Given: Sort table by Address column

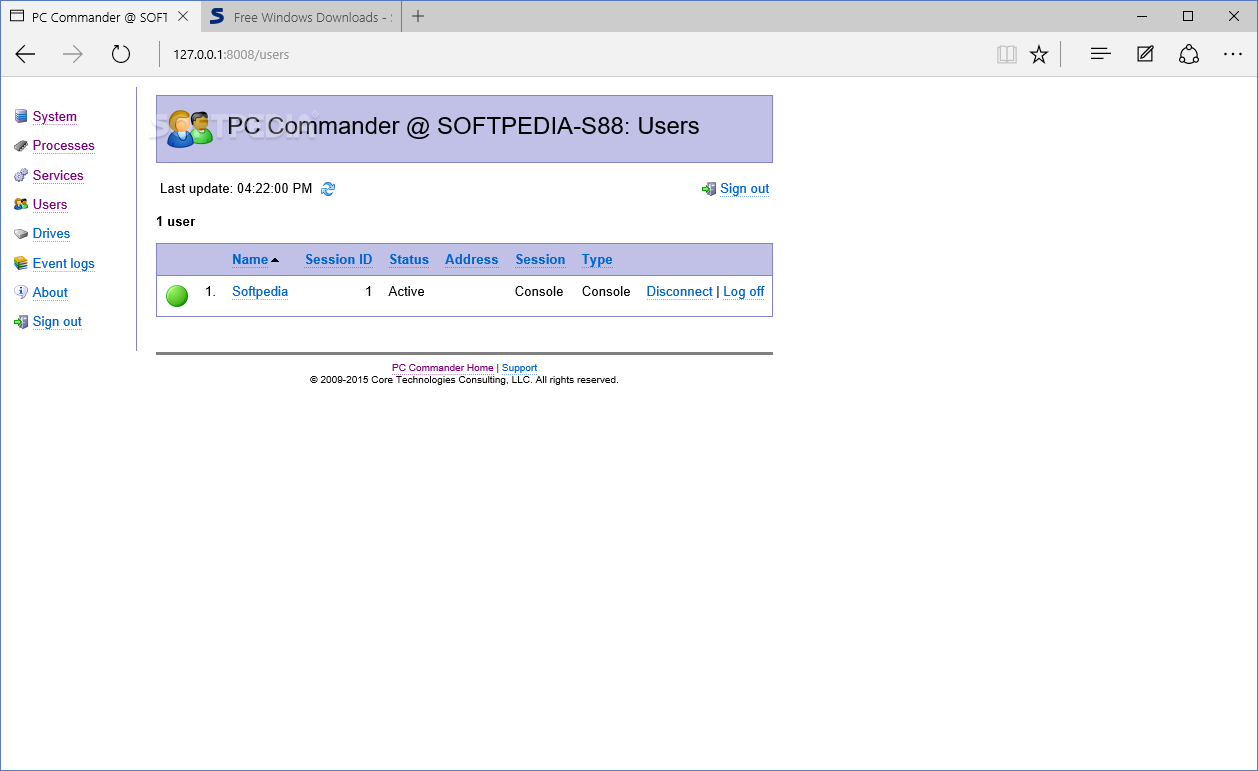Looking at the screenshot, I should (x=471, y=260).
